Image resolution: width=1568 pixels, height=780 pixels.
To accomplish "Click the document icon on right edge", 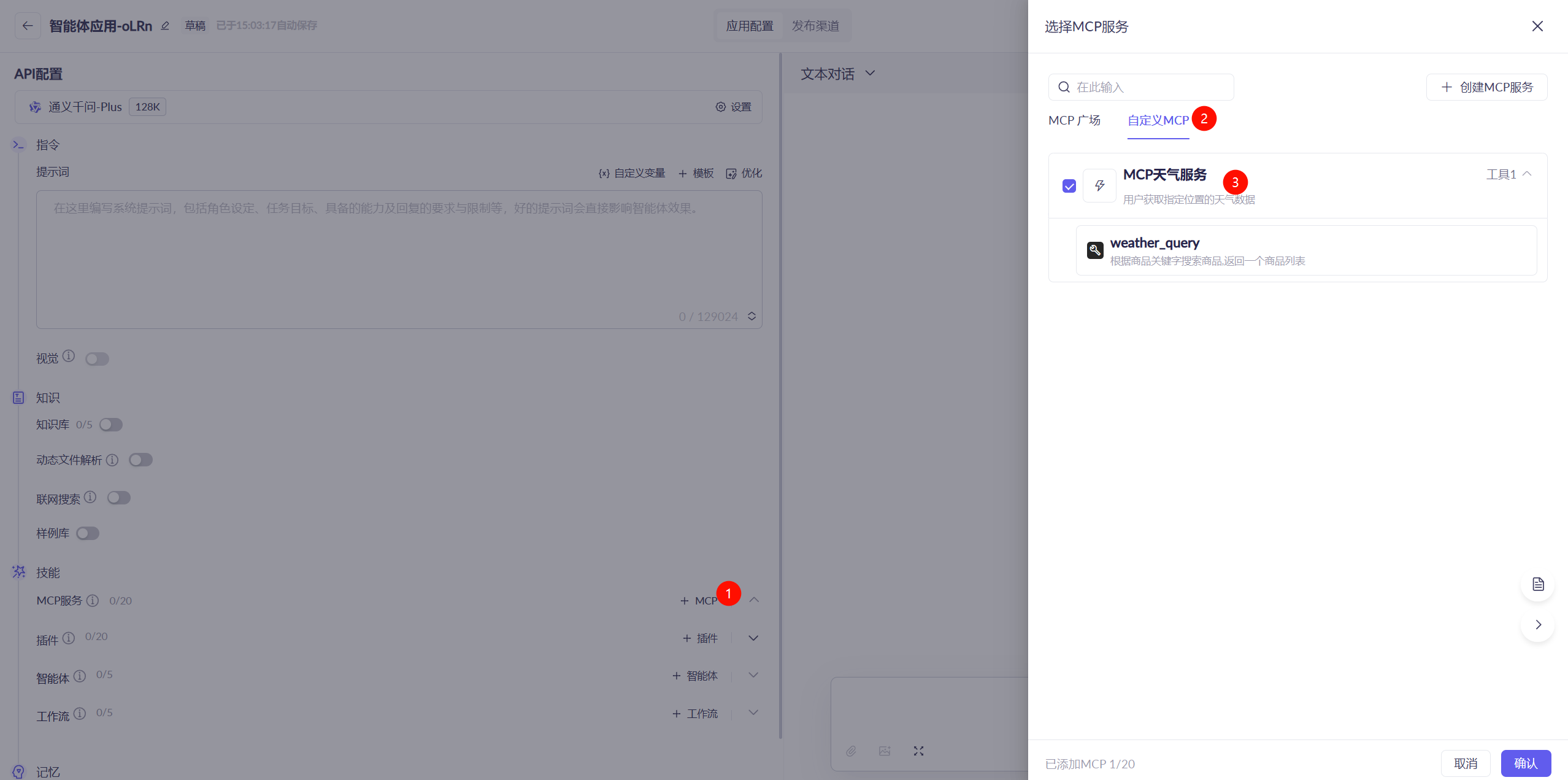I will click(1537, 584).
